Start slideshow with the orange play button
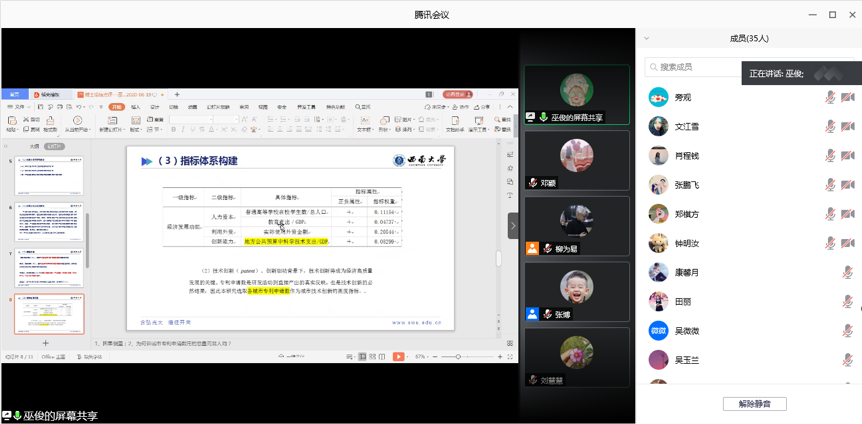This screenshot has width=862, height=424. point(398,357)
